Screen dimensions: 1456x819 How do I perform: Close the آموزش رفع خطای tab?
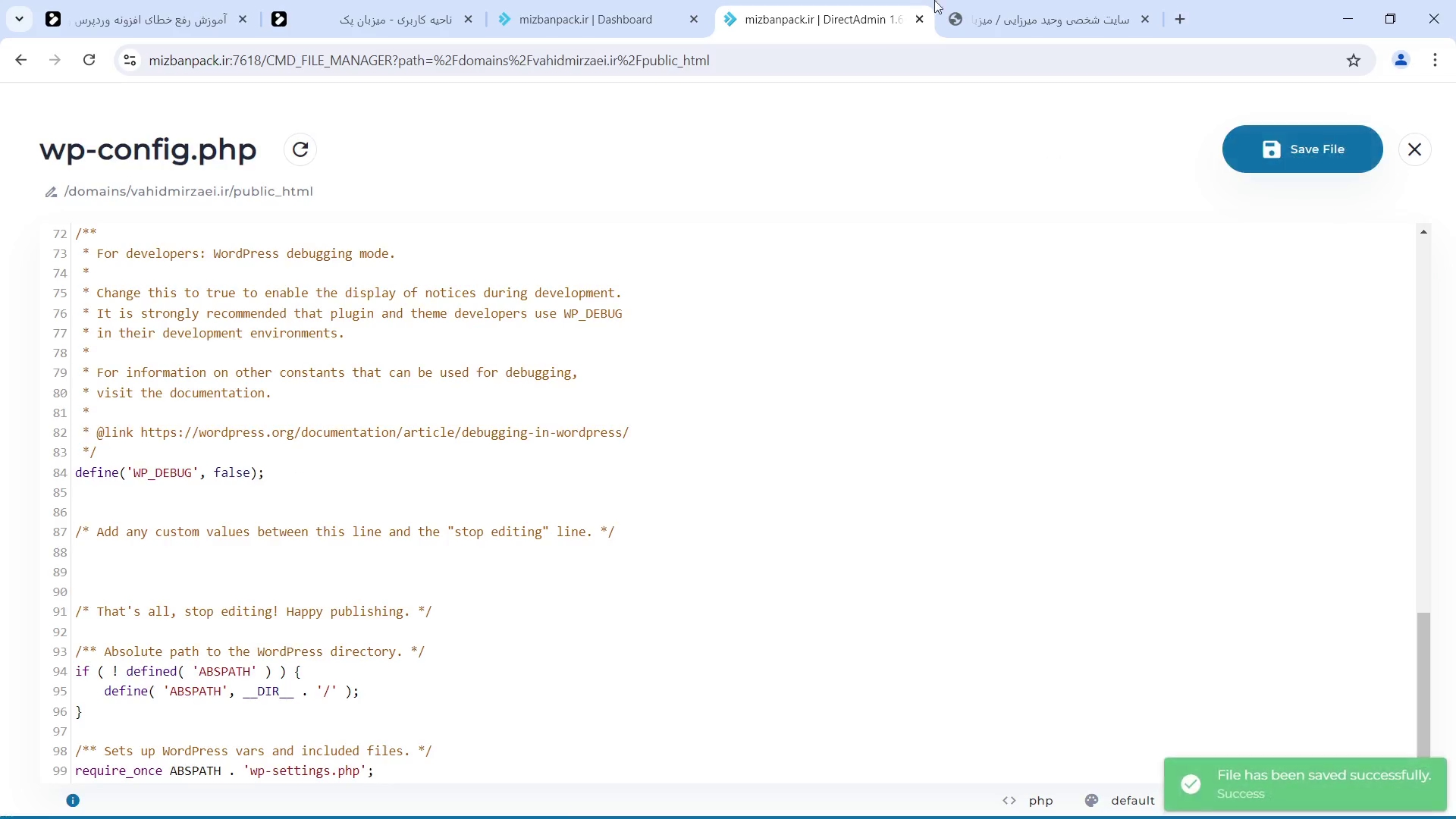(x=243, y=20)
